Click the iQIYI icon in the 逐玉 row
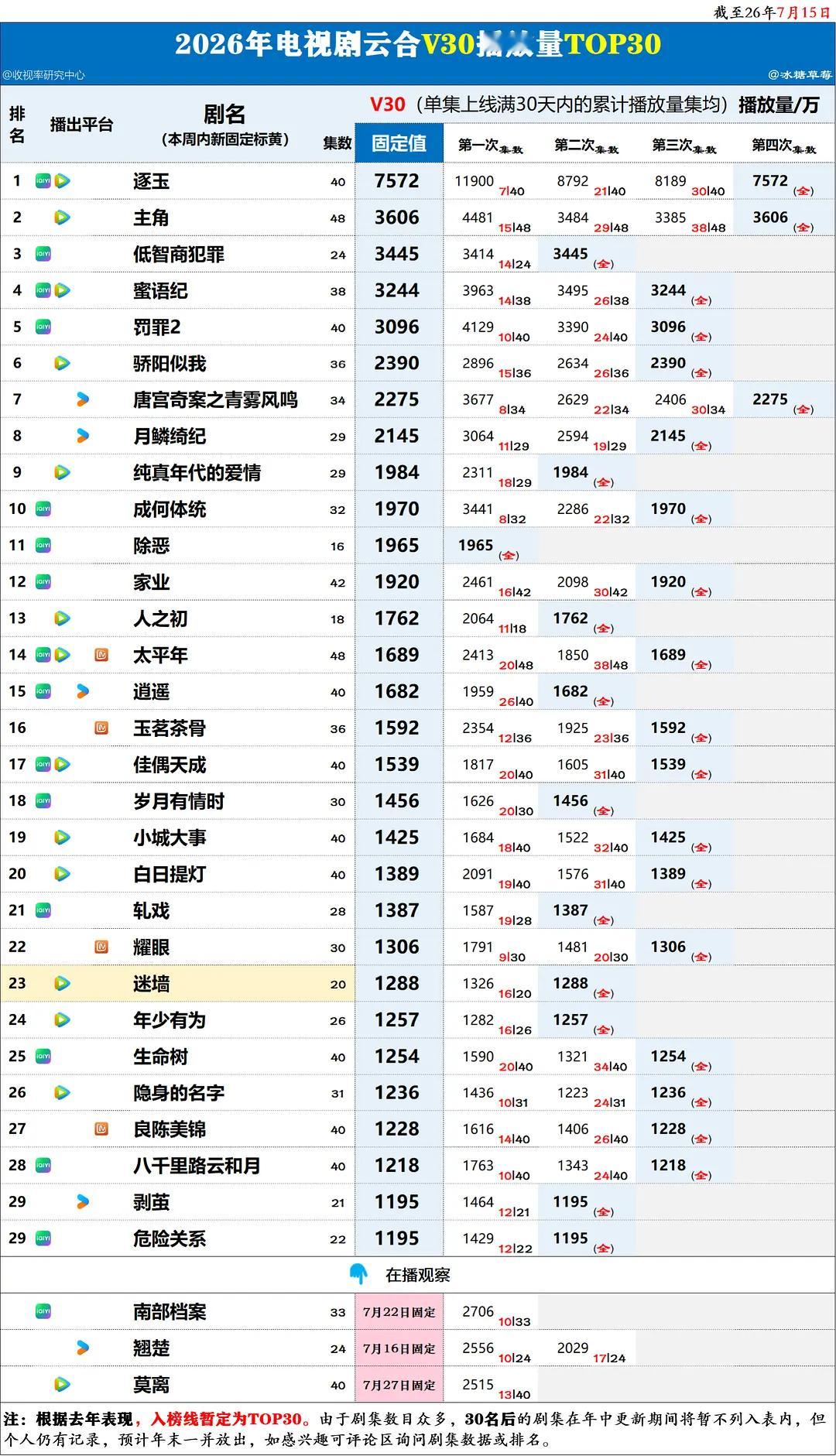Image resolution: width=836 pixels, height=1456 pixels. pyautogui.click(x=43, y=181)
